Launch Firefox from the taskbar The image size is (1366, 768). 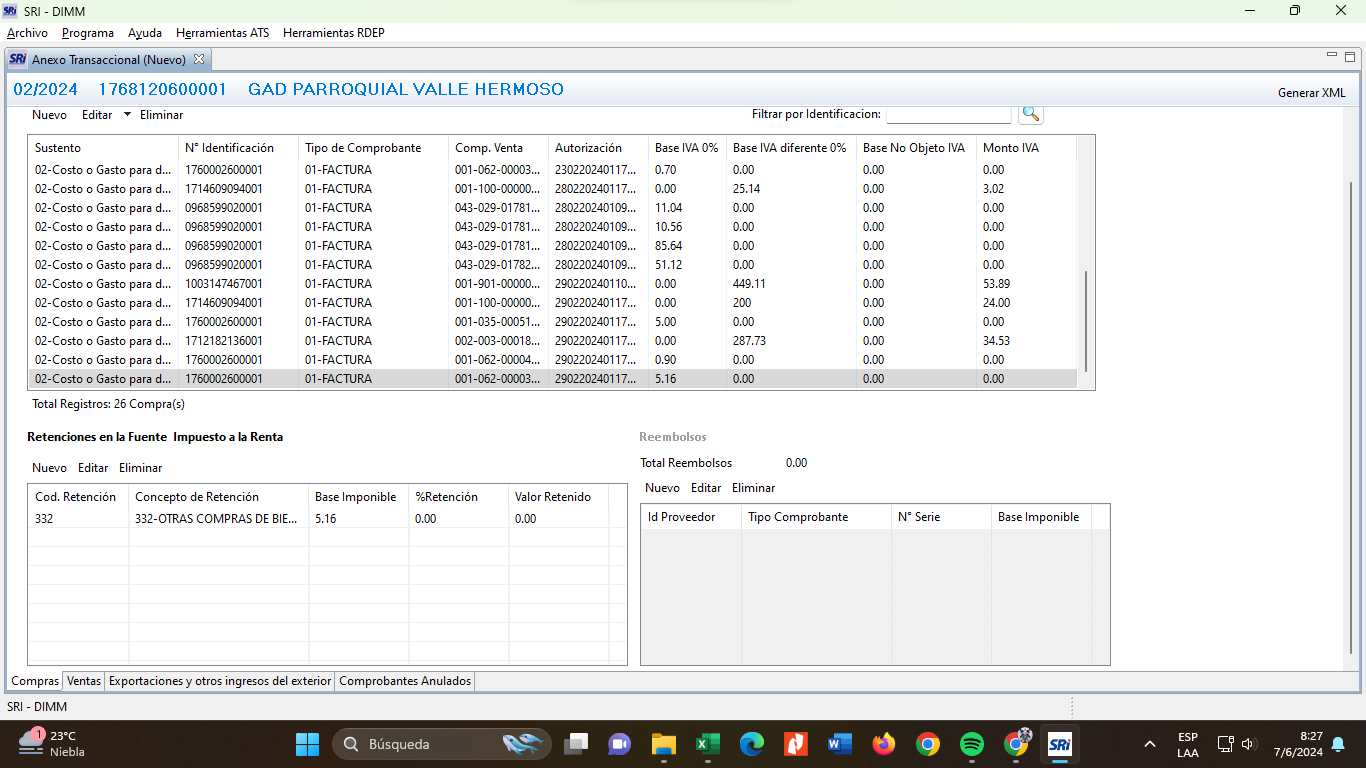click(x=883, y=744)
